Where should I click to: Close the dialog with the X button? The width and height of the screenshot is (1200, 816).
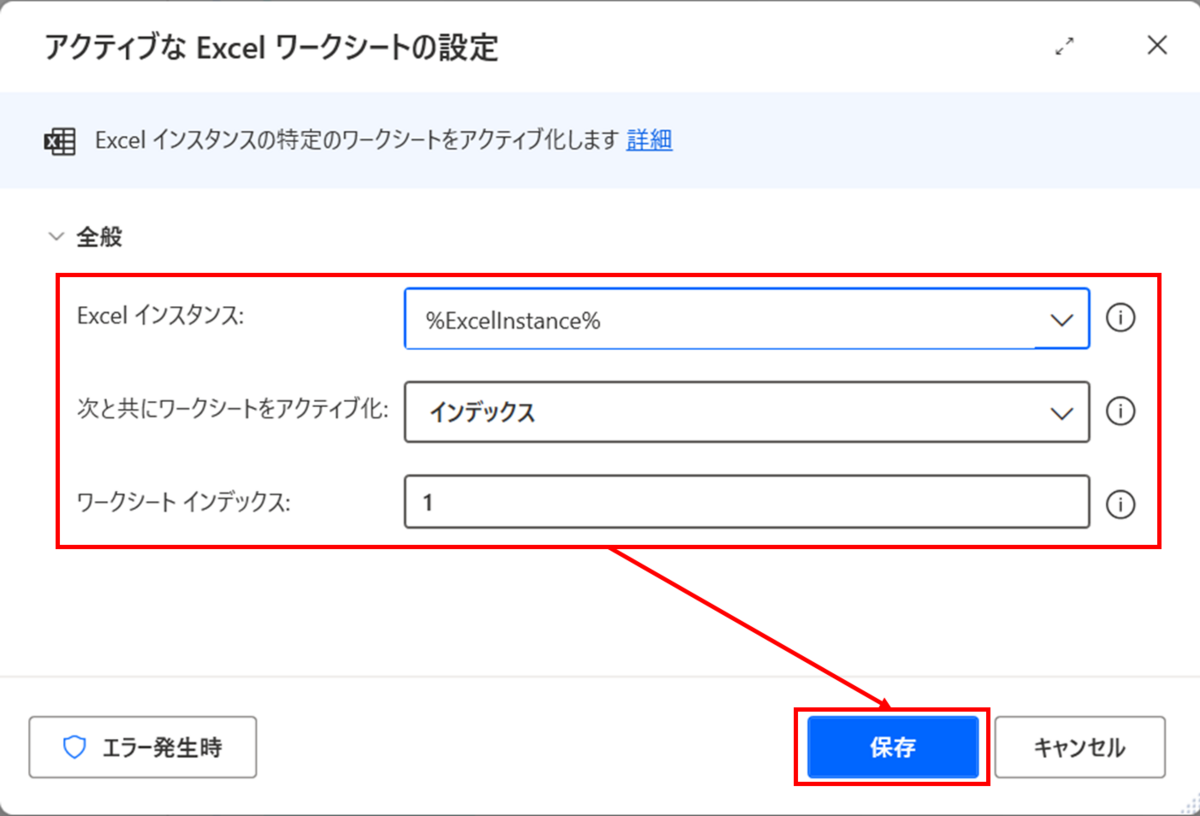coord(1157,45)
